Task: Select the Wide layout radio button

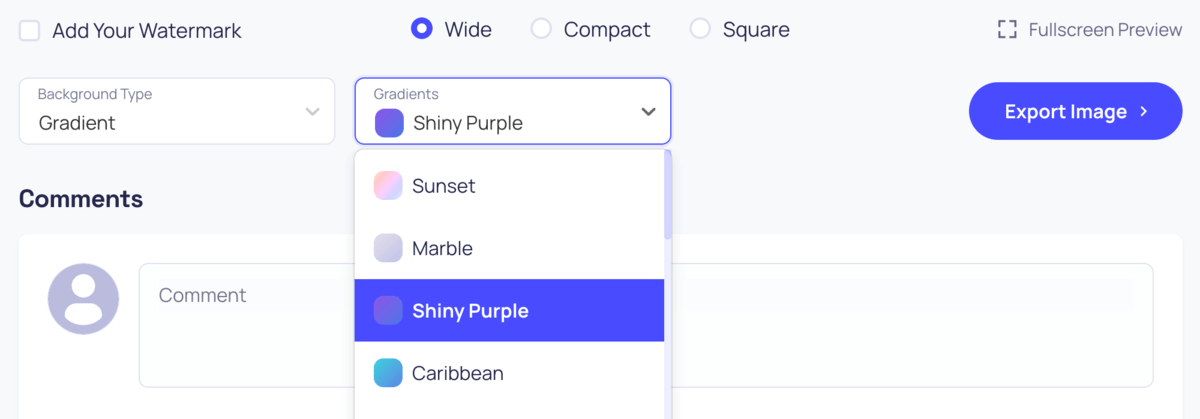Action: pyautogui.click(x=422, y=29)
